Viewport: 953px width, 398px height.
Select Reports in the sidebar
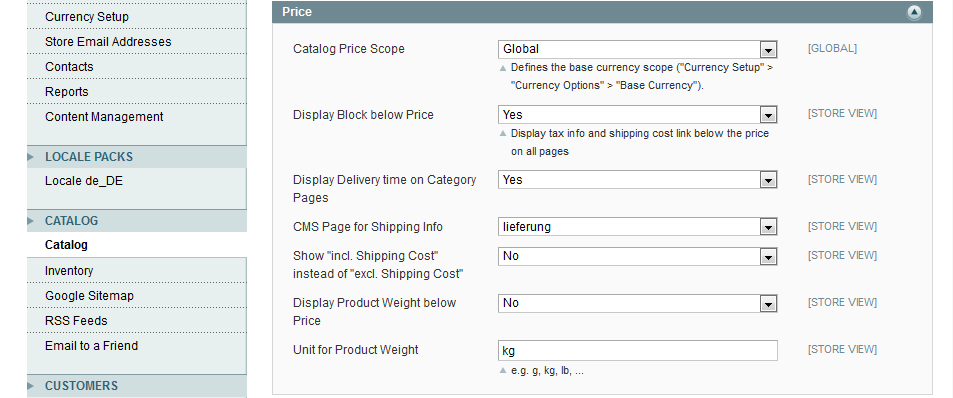pos(66,92)
